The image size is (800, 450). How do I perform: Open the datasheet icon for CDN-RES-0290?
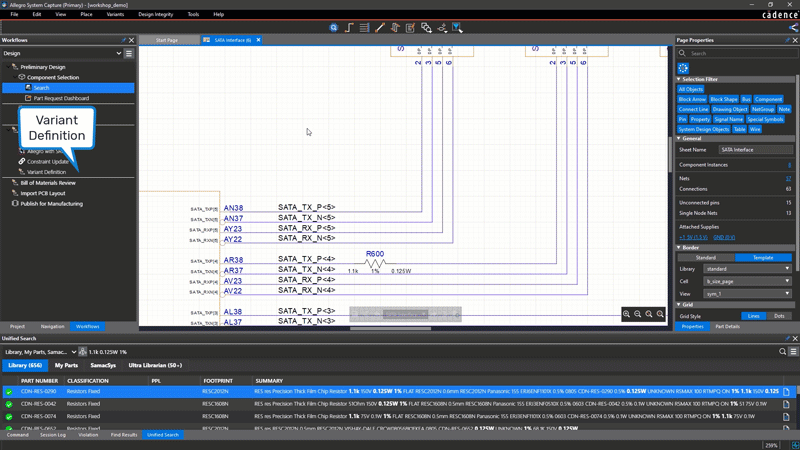click(786, 392)
